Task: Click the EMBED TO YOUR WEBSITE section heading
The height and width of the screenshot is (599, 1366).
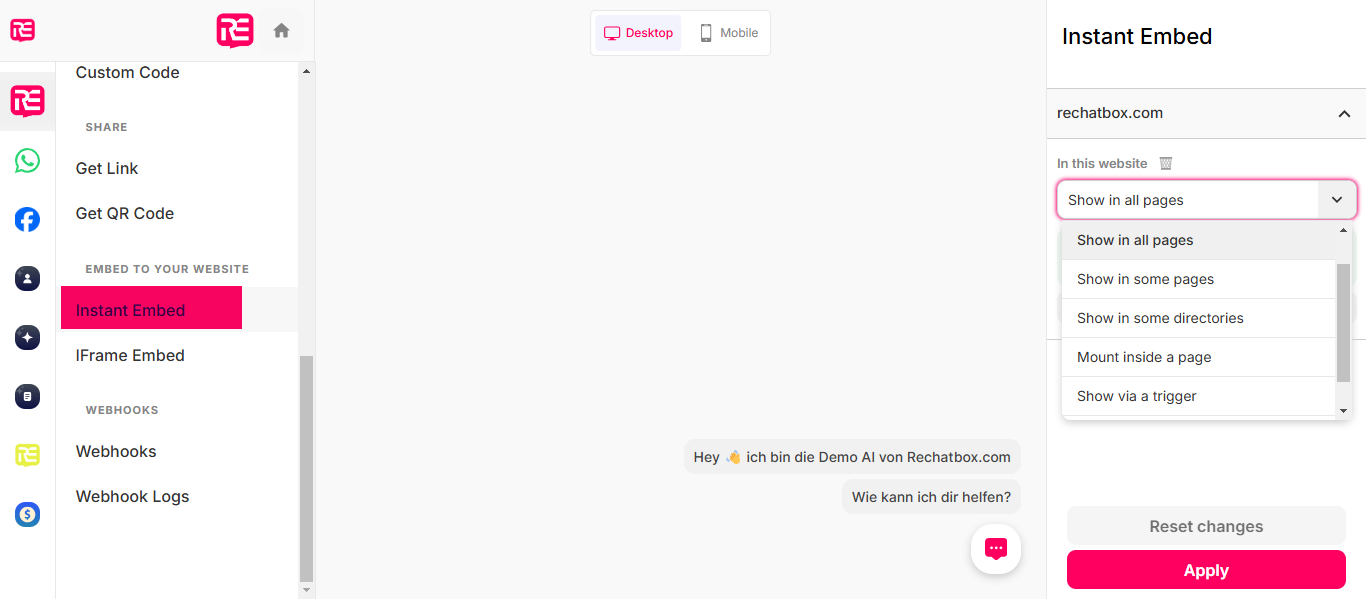Action: (167, 269)
